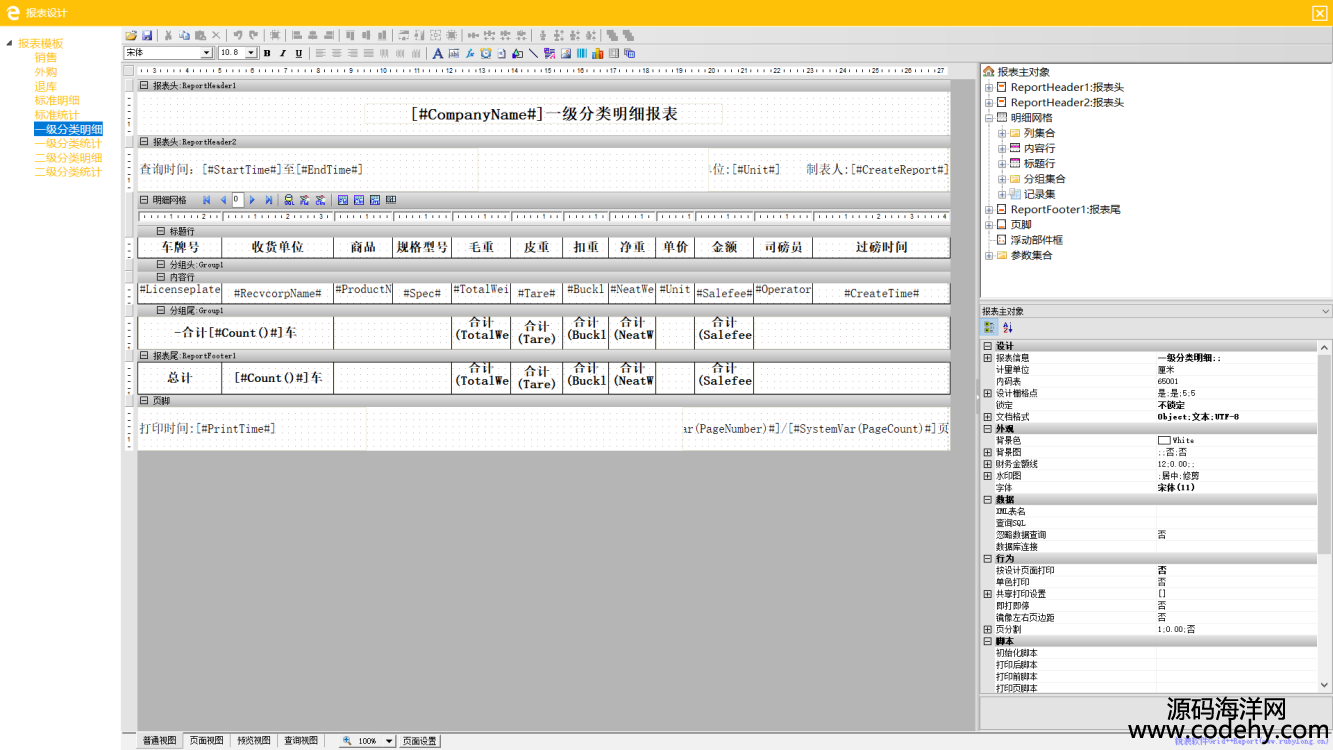This screenshot has height=750, width=1333.
Task: Open the 100% zoom level dropdown
Action: pos(389,741)
